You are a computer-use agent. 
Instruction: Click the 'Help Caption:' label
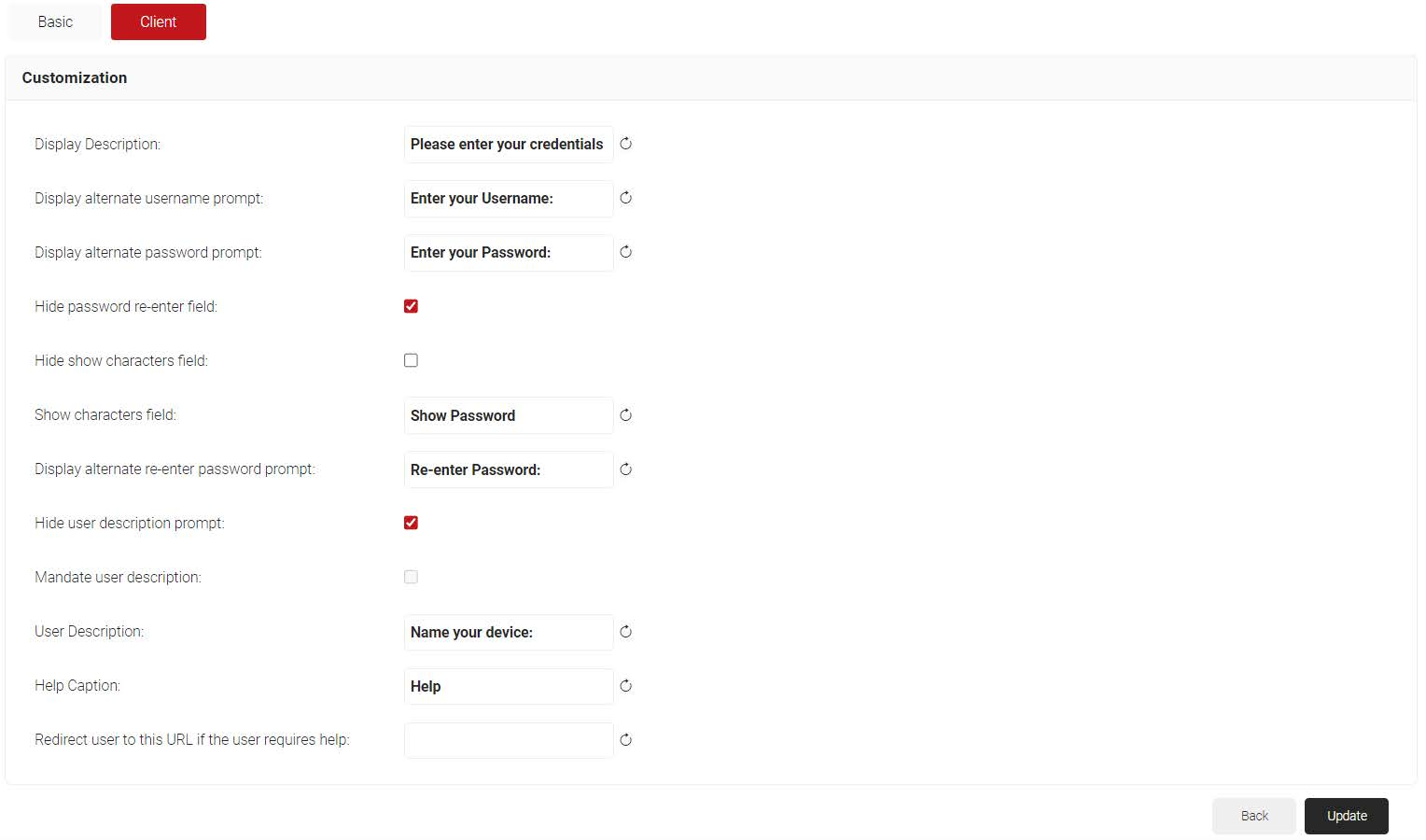[77, 685]
